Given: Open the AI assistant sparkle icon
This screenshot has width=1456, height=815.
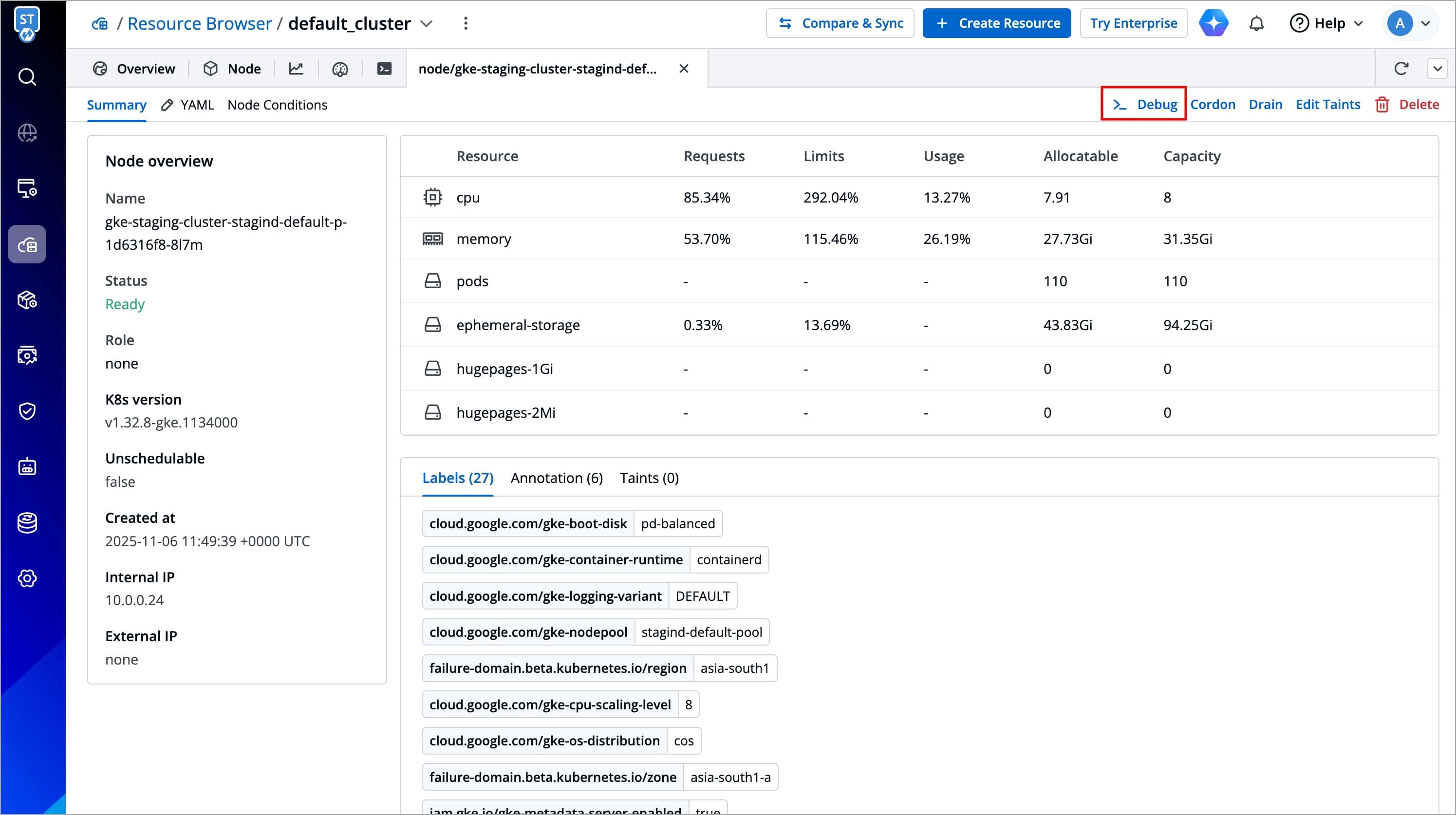Looking at the screenshot, I should click(1213, 24).
